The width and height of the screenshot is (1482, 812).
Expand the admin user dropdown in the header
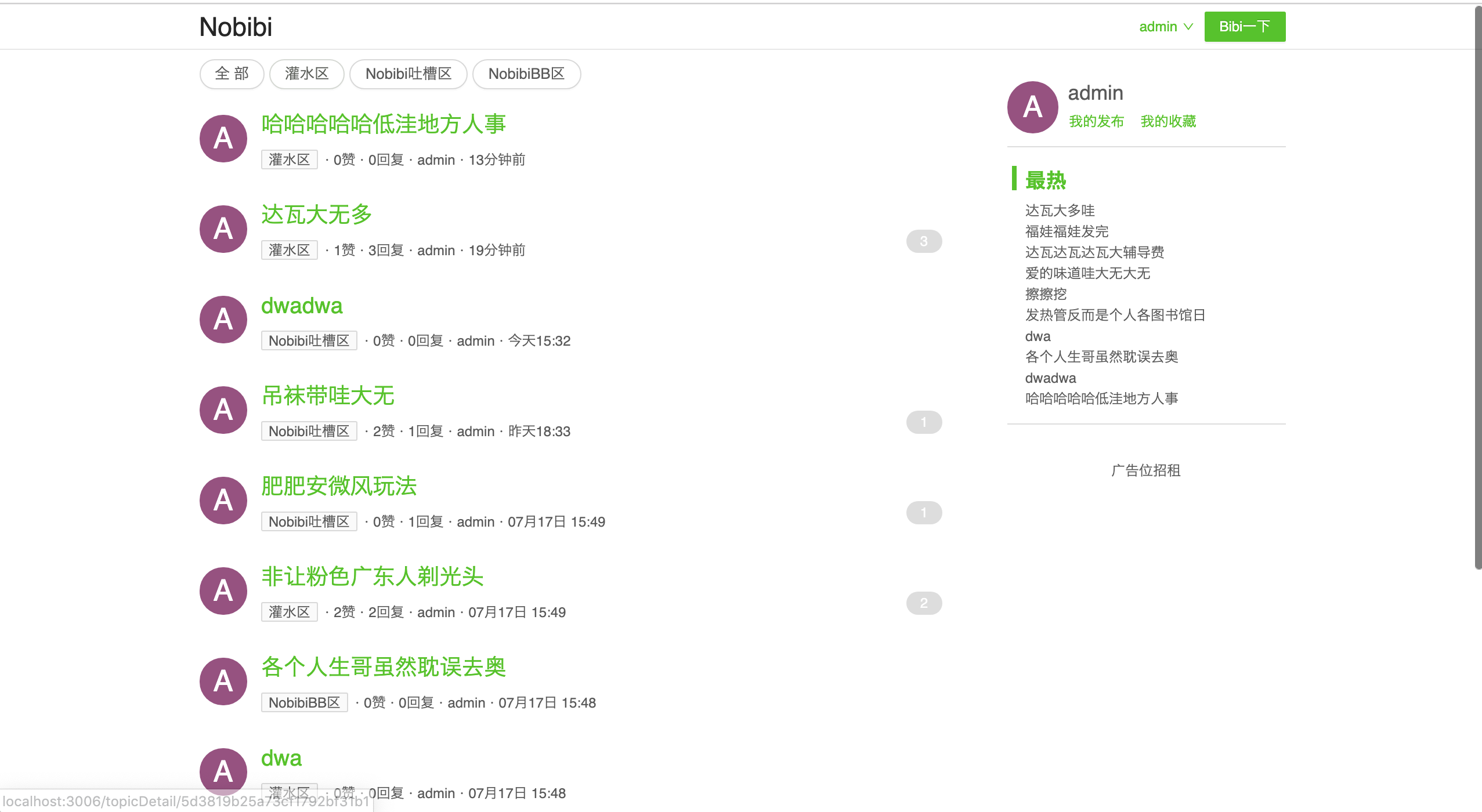pyautogui.click(x=1165, y=27)
